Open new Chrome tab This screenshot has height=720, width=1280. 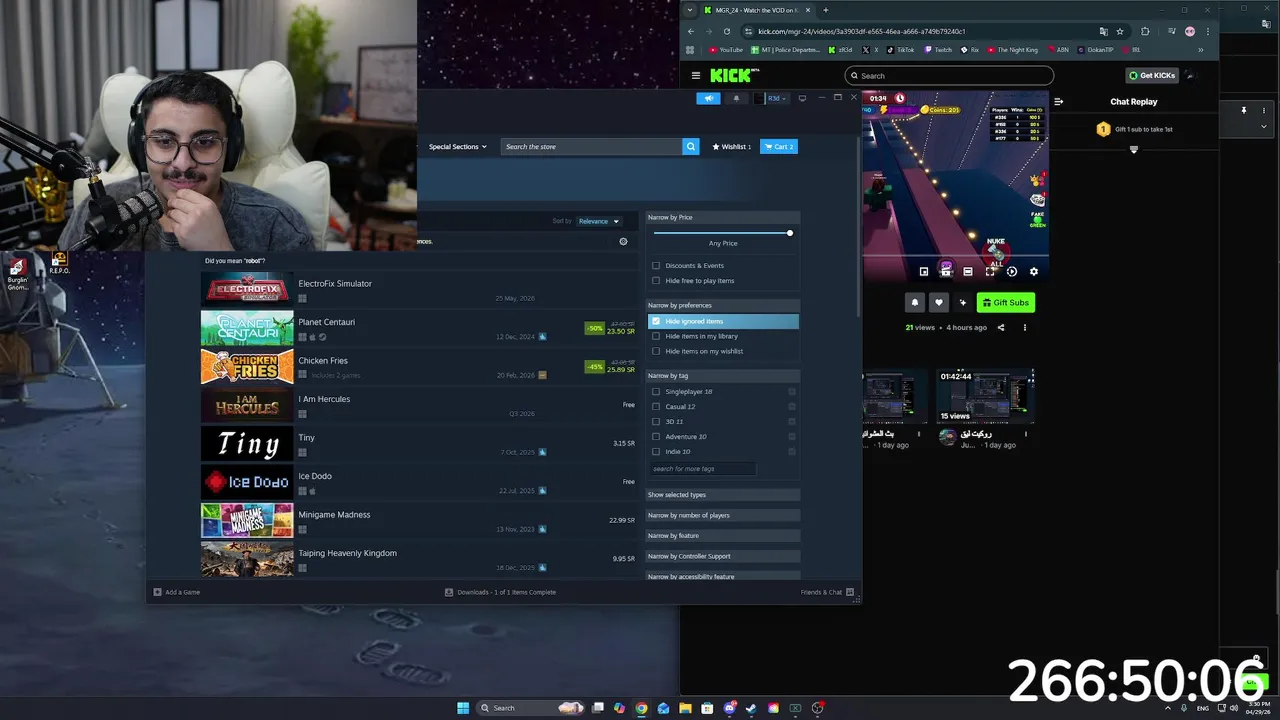[825, 10]
